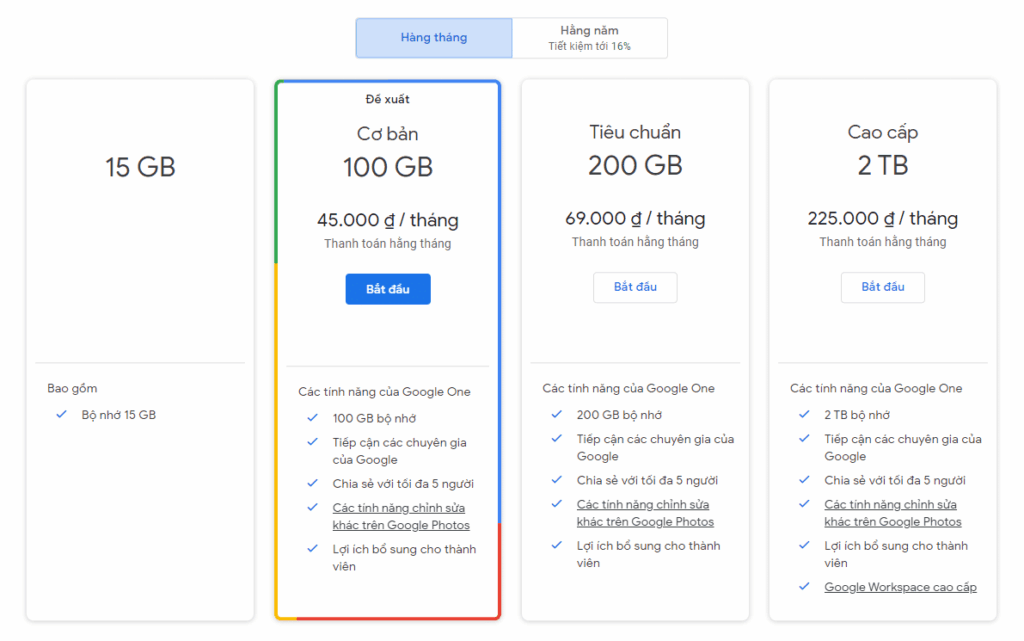Click checkmark beside Tiếp cận các chuyên gia in Cơ bản
The image size is (1024, 641).
tap(312, 442)
